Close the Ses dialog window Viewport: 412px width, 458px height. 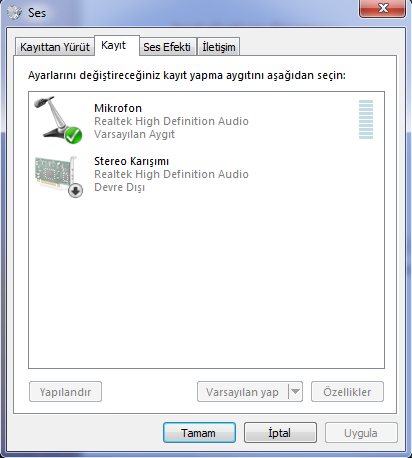382,8
